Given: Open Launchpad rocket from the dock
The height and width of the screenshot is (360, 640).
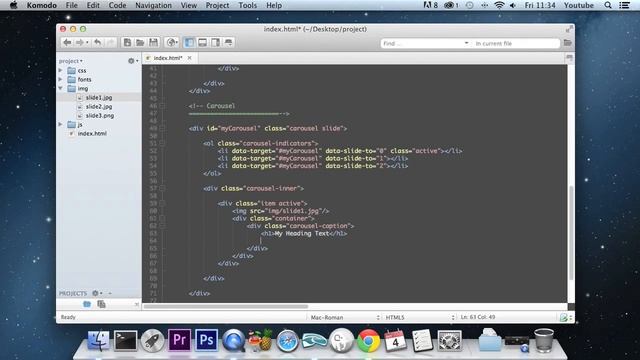Looking at the screenshot, I should click(152, 340).
